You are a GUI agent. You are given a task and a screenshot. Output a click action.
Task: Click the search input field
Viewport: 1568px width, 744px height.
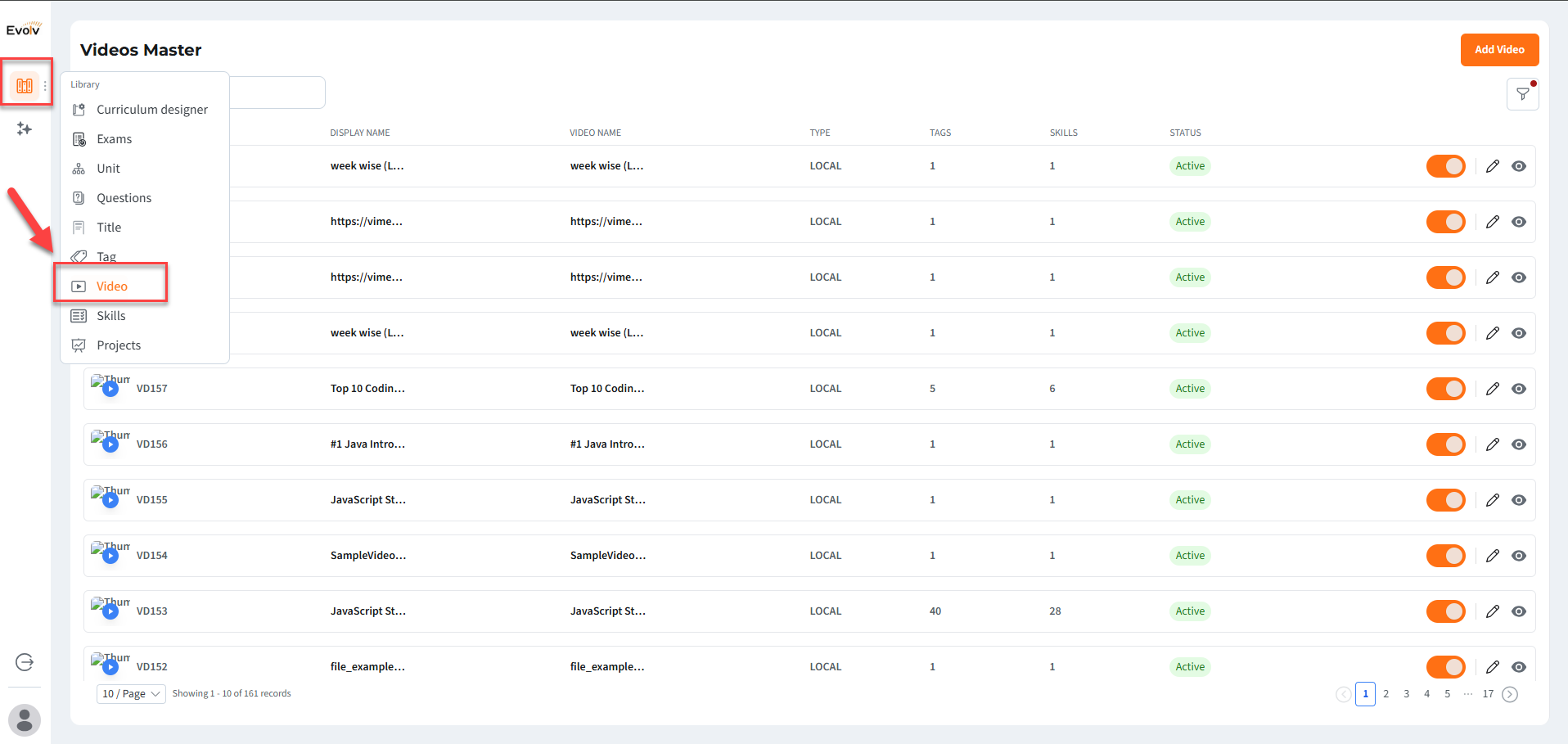pos(277,92)
